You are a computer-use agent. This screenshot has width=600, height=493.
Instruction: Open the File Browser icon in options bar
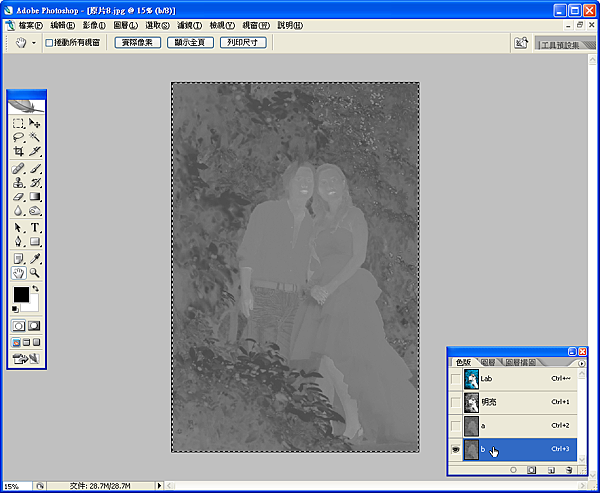tap(521, 42)
